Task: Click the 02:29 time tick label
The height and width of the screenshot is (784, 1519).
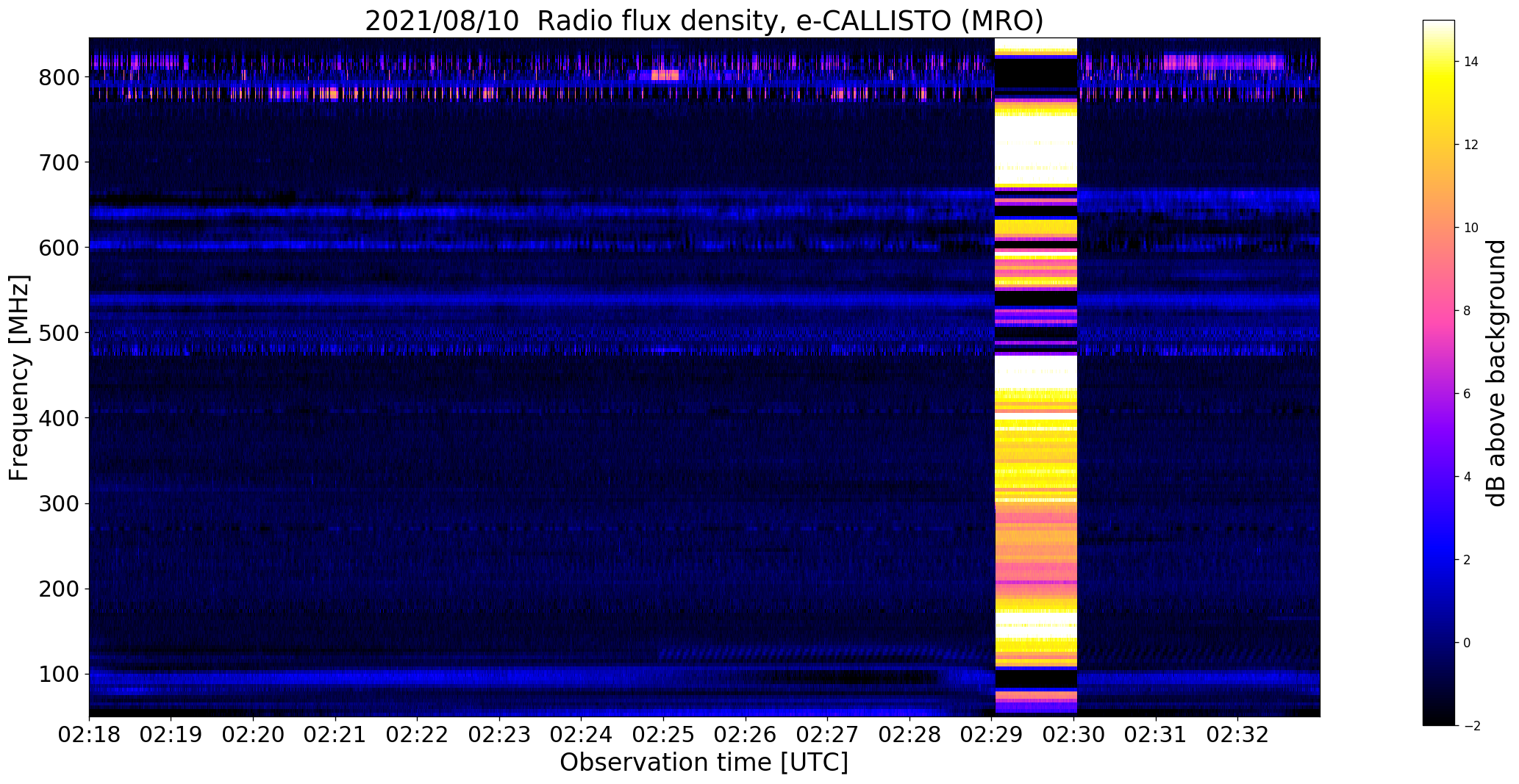Action: 993,735
